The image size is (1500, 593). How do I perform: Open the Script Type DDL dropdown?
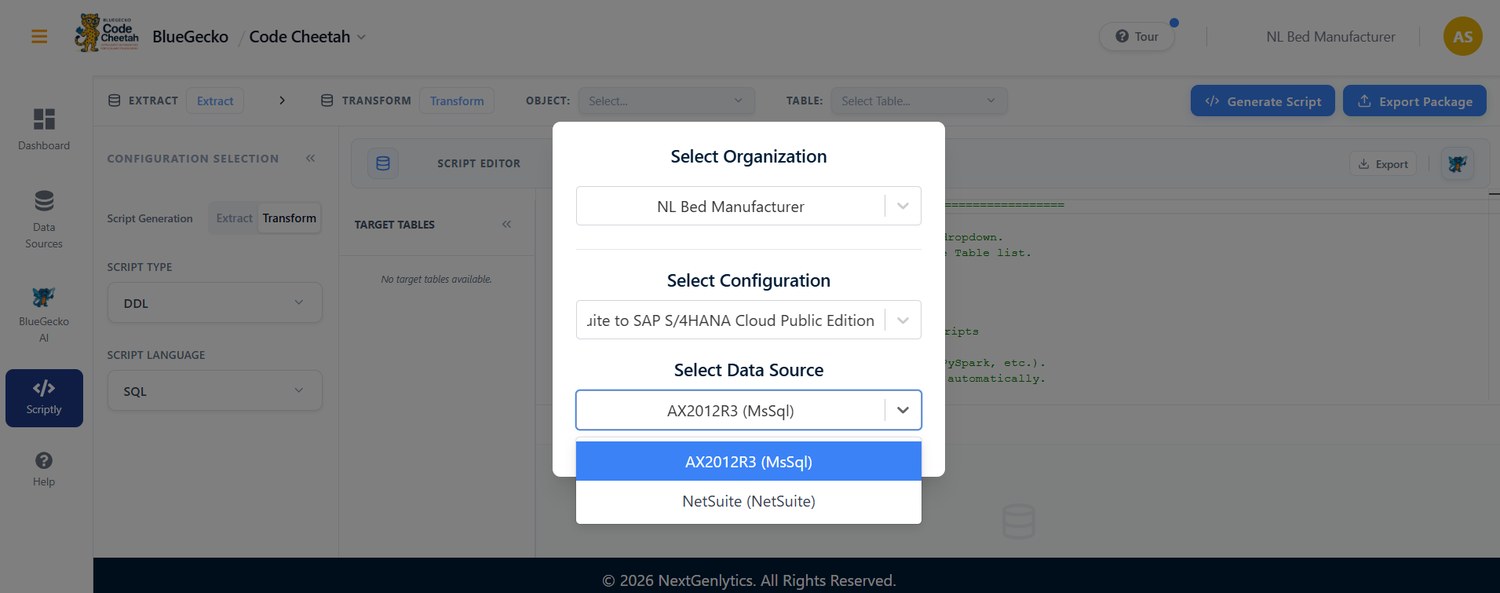pos(214,303)
